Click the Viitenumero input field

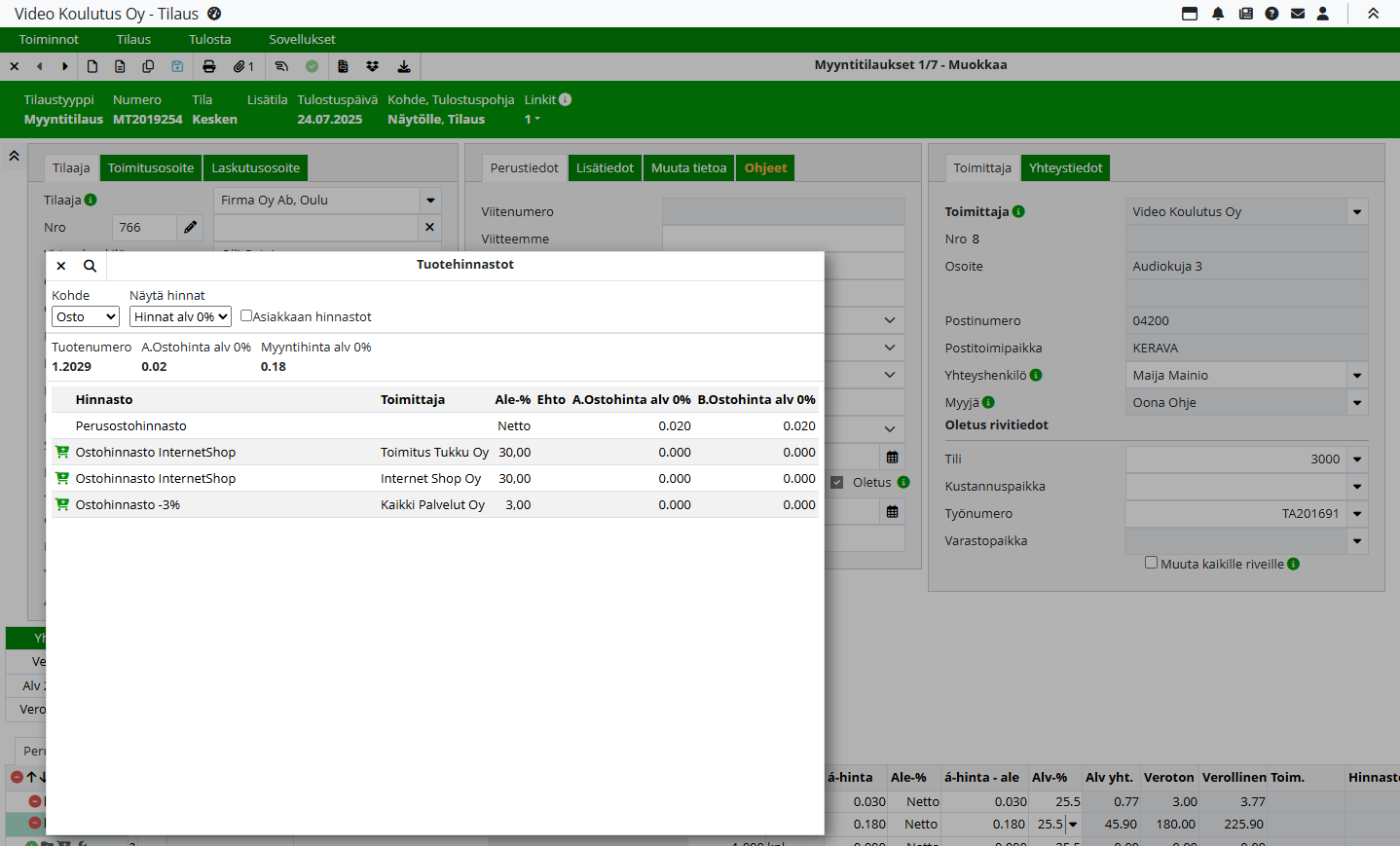(783, 211)
